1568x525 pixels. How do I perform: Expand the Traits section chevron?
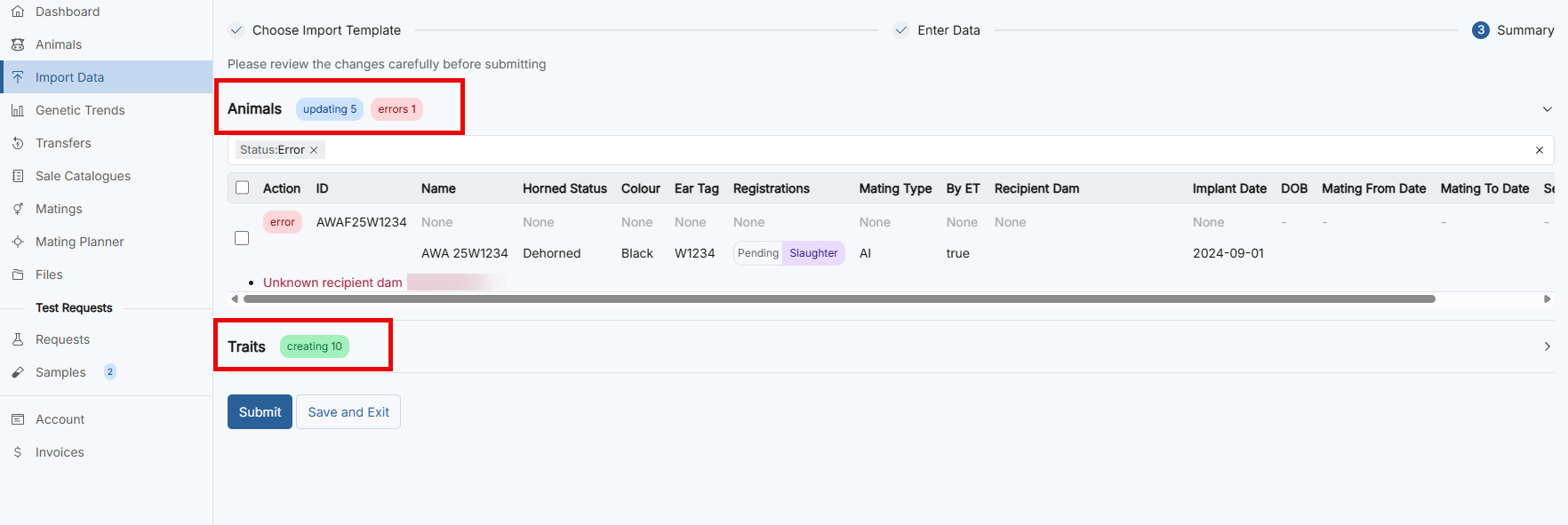coord(1548,346)
